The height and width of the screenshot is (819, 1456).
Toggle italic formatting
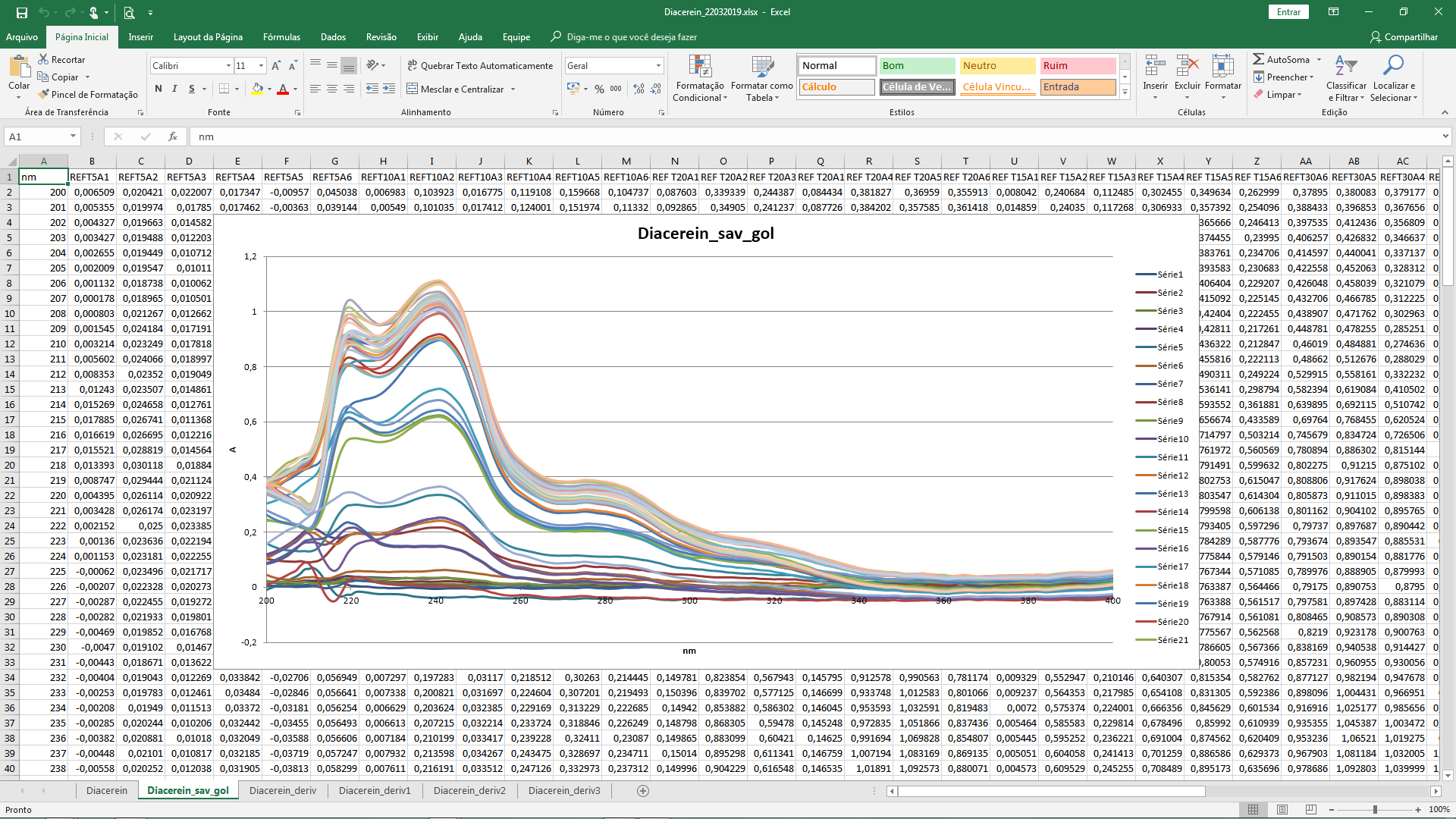click(174, 89)
